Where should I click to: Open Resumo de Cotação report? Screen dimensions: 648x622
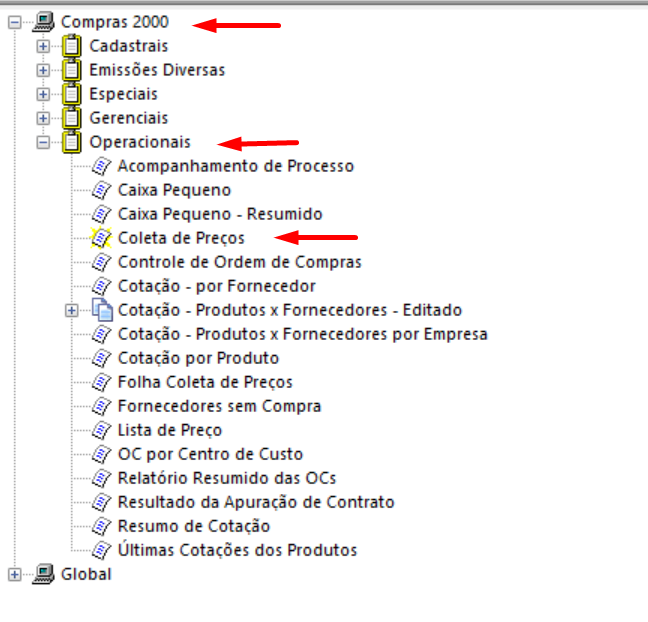(x=194, y=526)
